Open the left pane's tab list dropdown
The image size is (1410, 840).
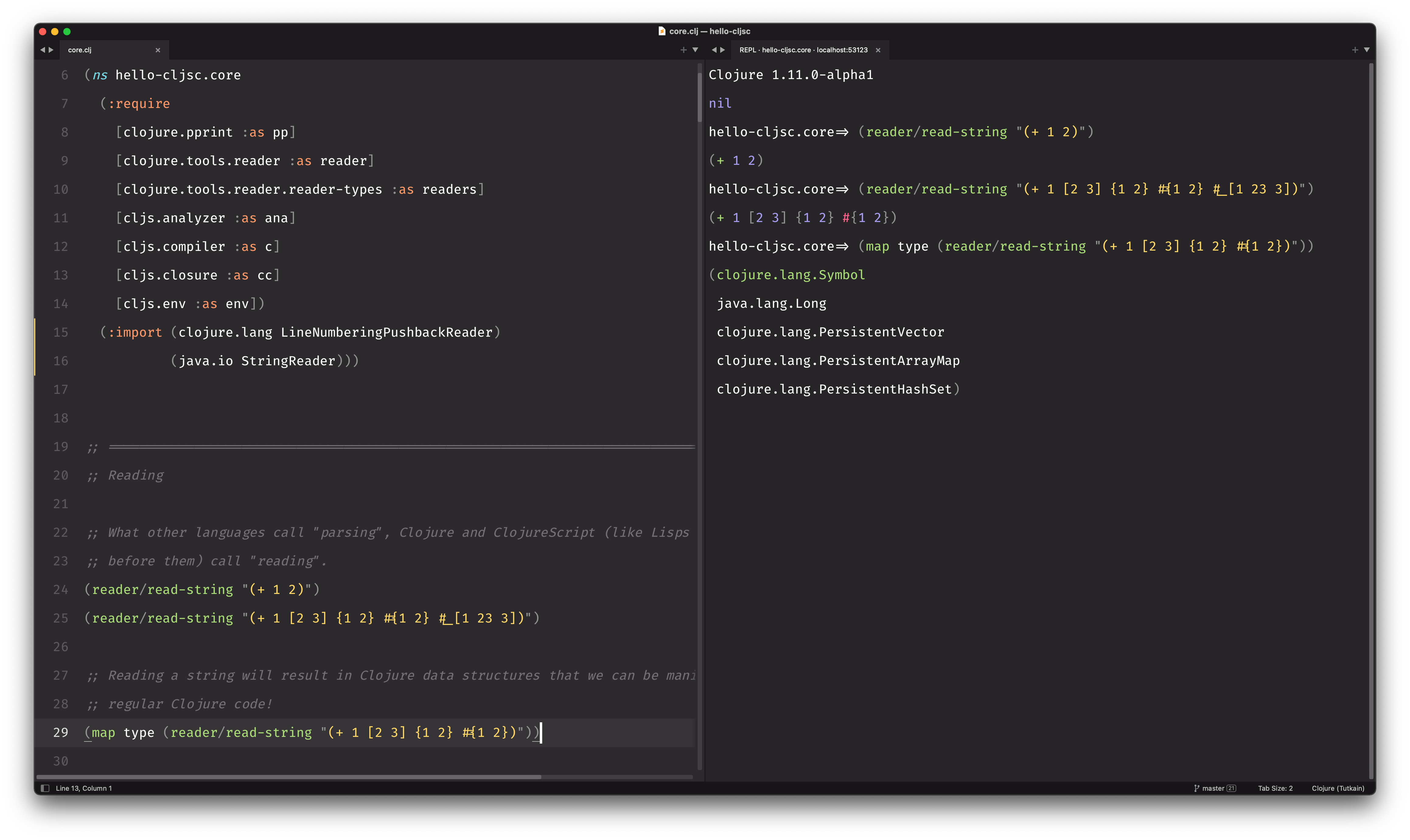[695, 50]
